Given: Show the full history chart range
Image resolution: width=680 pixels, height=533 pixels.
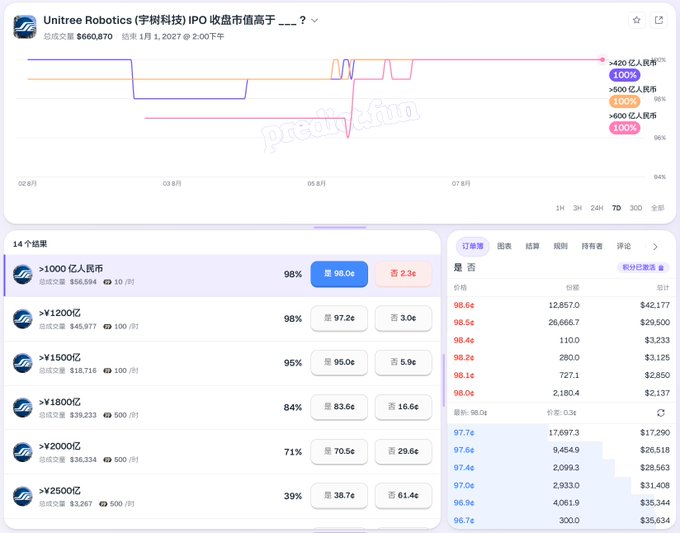Looking at the screenshot, I should tap(657, 208).
